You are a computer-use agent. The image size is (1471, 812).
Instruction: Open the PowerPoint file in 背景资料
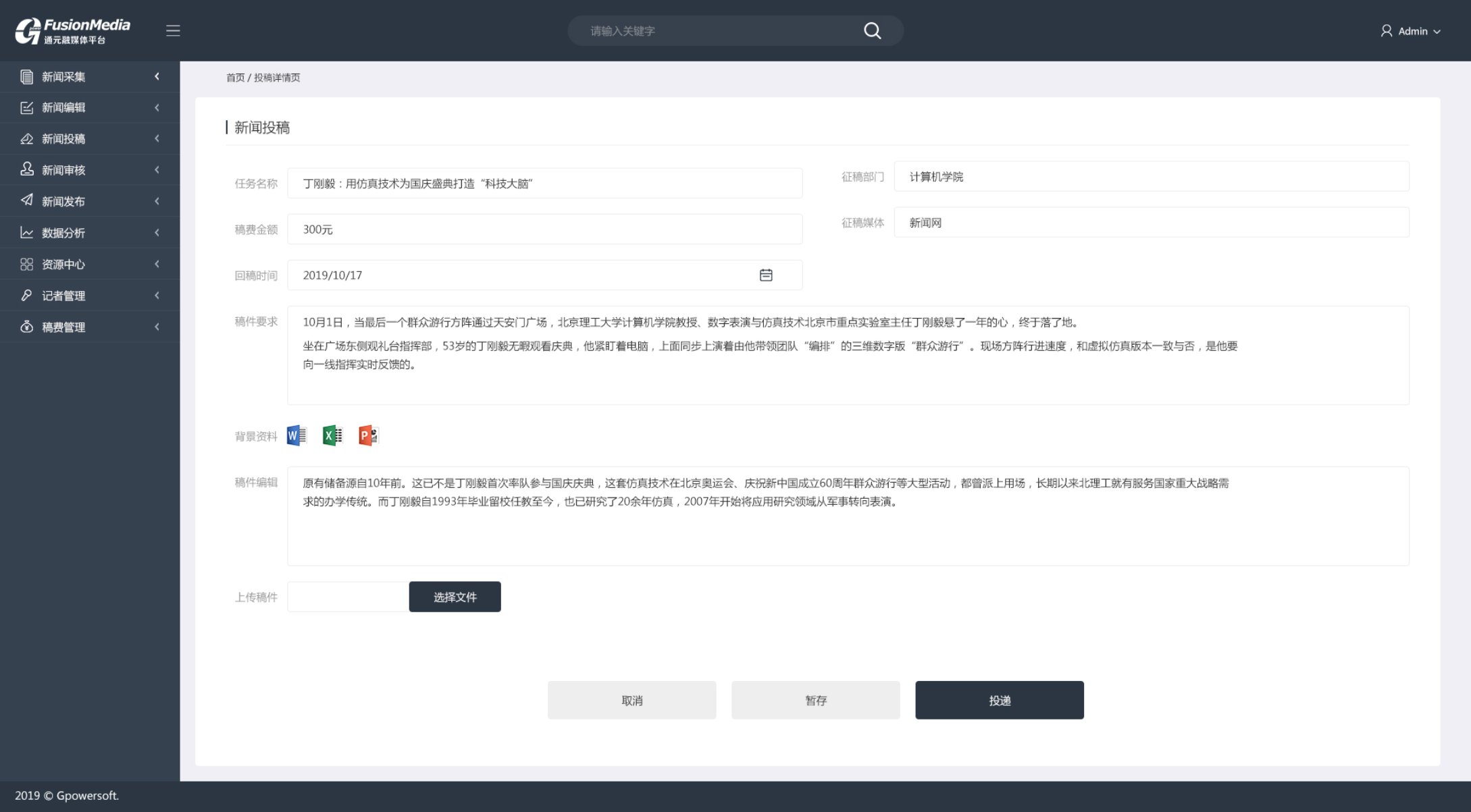pos(367,435)
